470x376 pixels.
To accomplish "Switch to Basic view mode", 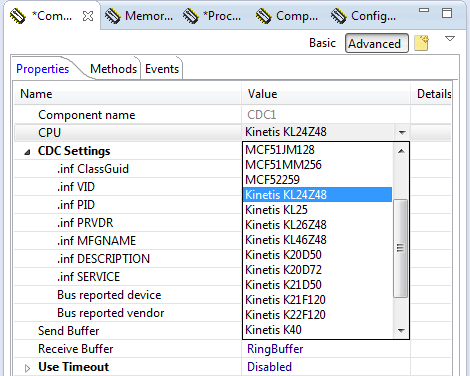I will [x=322, y=43].
